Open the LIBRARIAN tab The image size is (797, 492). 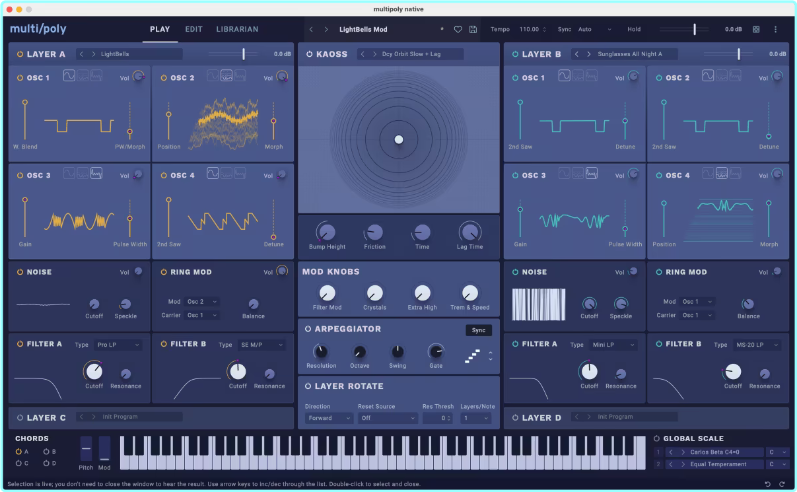pyautogui.click(x=236, y=29)
